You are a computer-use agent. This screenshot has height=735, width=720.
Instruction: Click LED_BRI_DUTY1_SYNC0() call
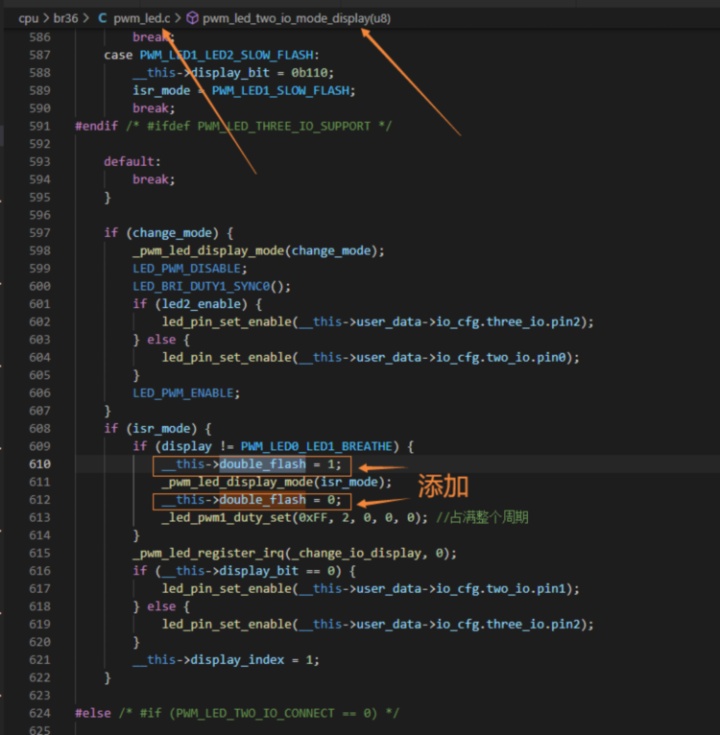211,286
